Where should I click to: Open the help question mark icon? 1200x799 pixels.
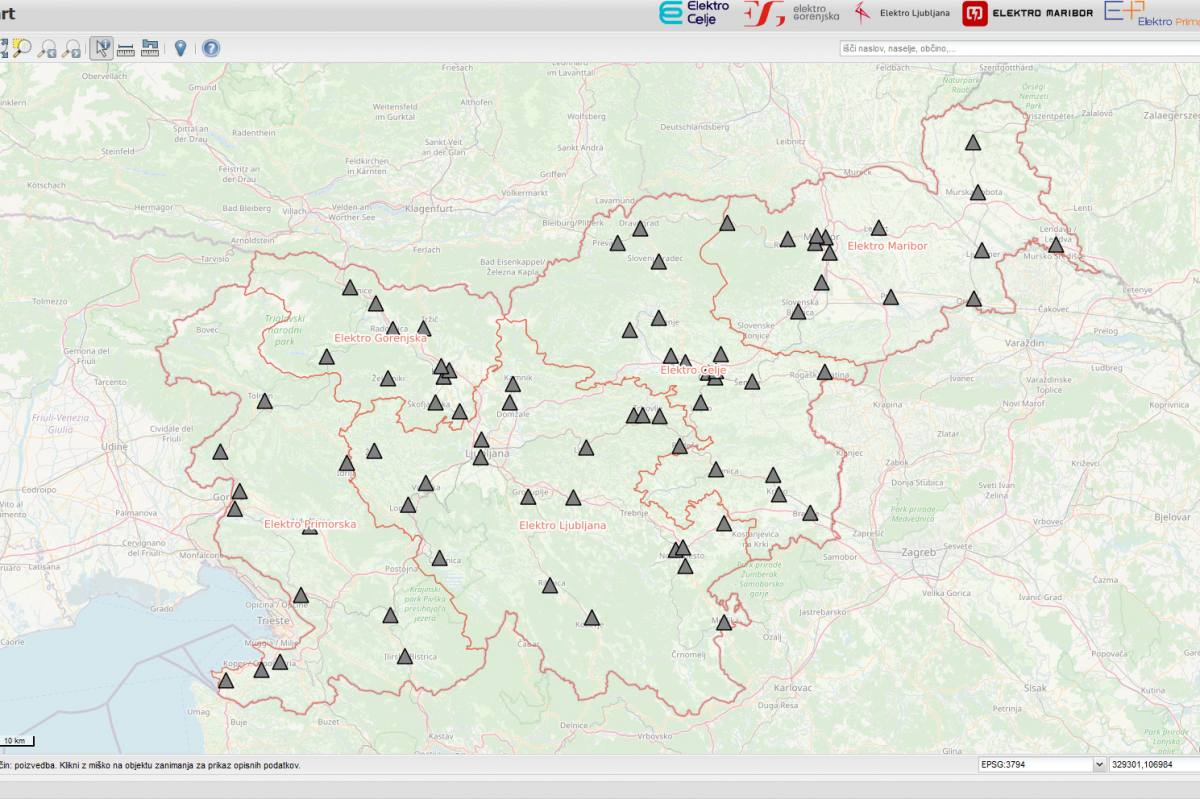[x=211, y=48]
